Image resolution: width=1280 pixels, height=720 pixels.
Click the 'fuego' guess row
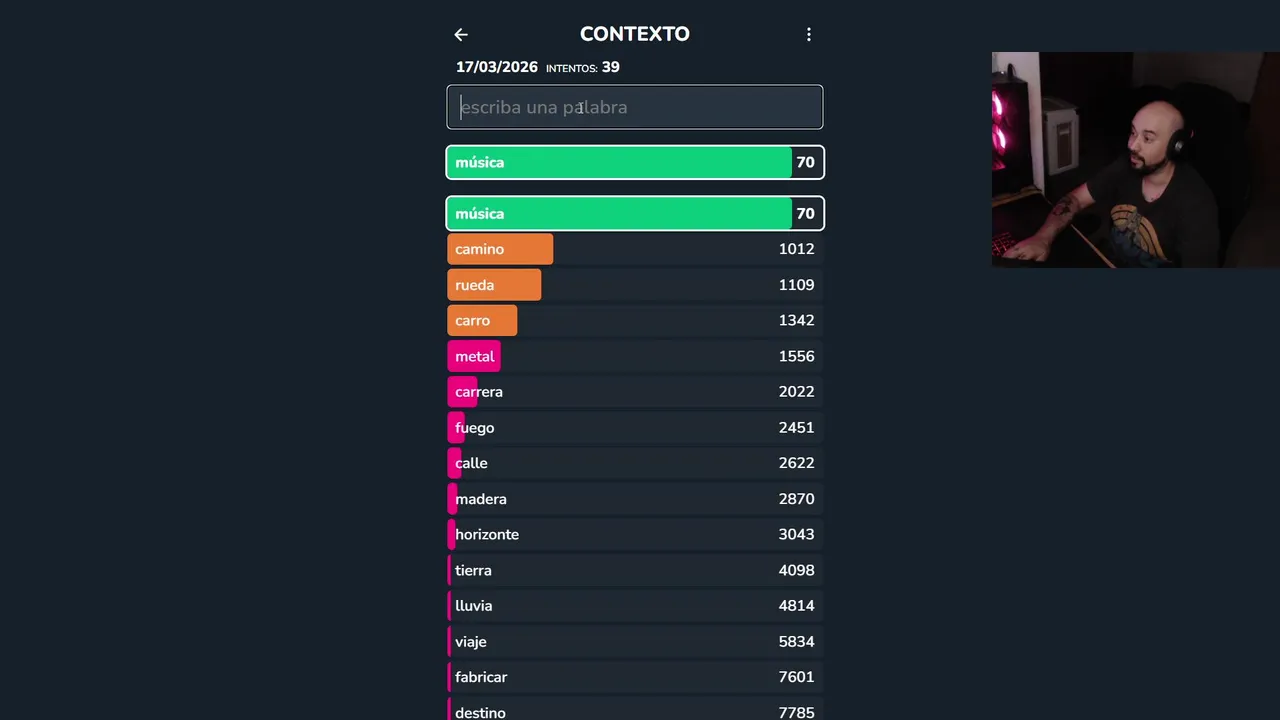coord(635,428)
